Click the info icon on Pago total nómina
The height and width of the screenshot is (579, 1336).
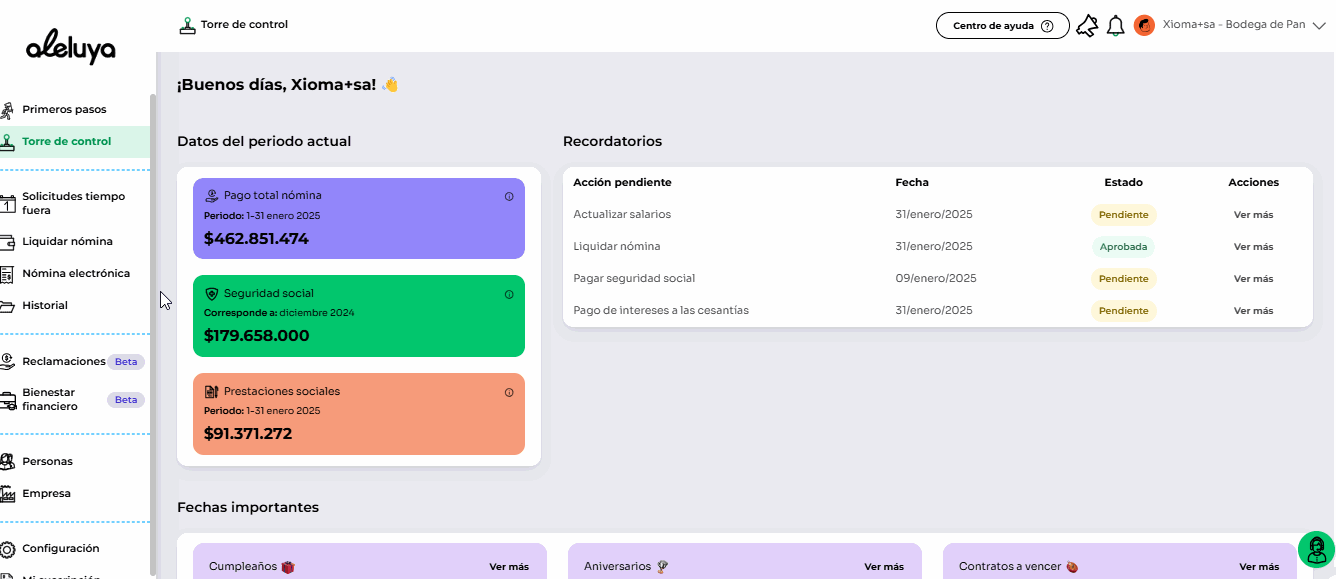tap(509, 197)
